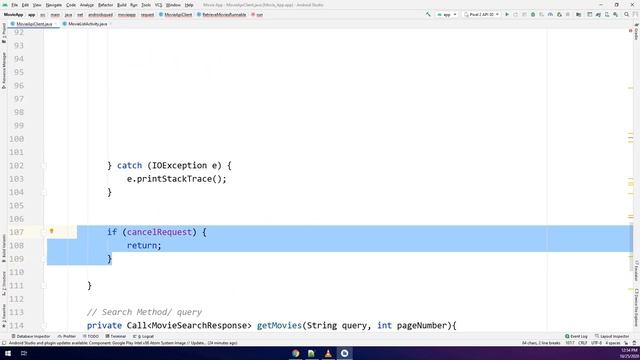Viewport: 640px width, 360px height.
Task: Switch to the MovieListActivity.java editor tab
Action: pyautogui.click(x=87, y=24)
